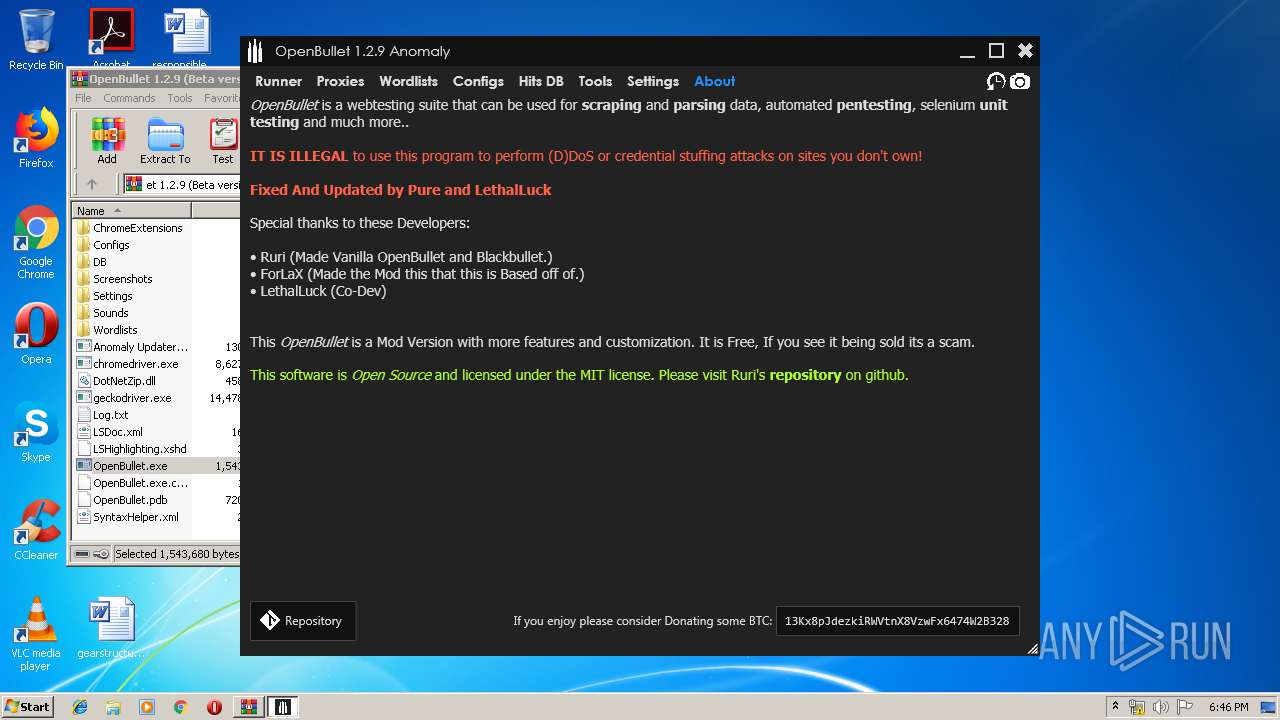This screenshot has width=1280, height=720.
Task: Open gearstructu... Word document on desktop
Action: pos(111,629)
